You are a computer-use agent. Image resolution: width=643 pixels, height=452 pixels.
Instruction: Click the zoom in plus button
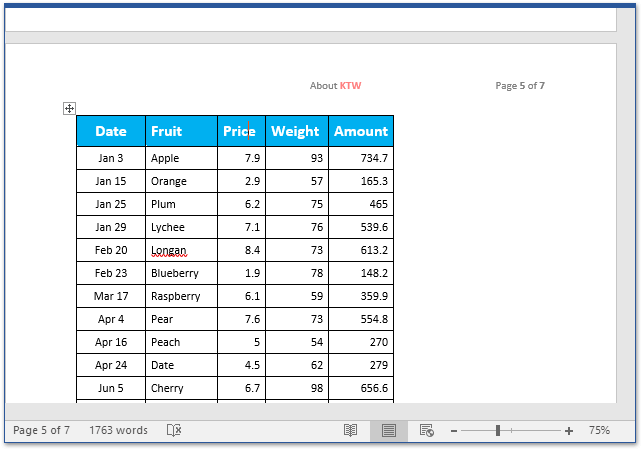(x=569, y=430)
